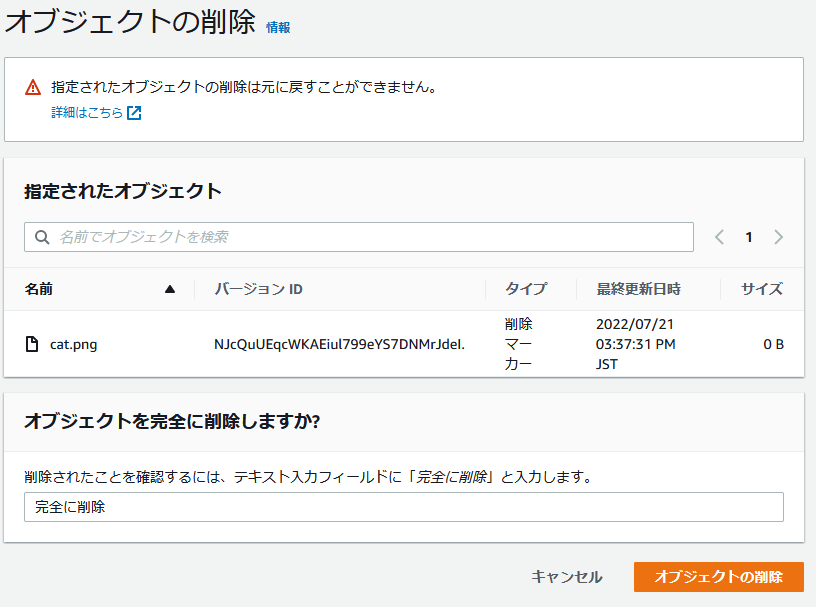Open the 詳細はこちら details link
816x607 pixels.
pyautogui.click(x=87, y=113)
